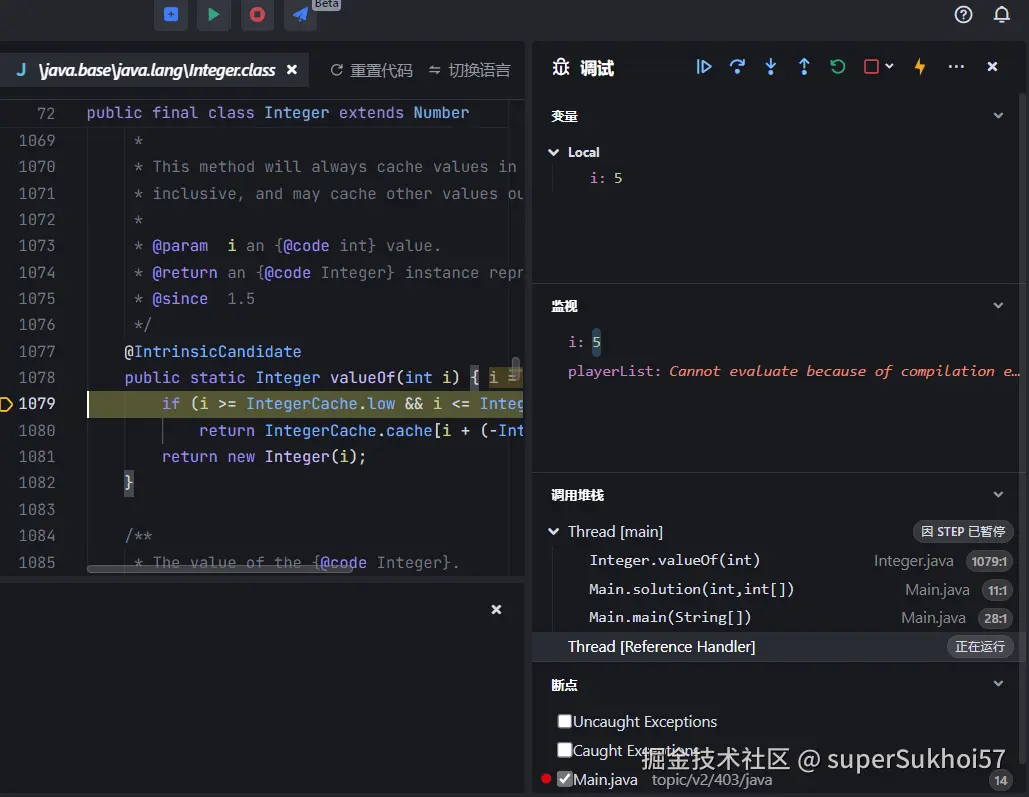Image resolution: width=1029 pixels, height=797 pixels.
Task: Click the 1079:1 line badge
Action: point(989,561)
